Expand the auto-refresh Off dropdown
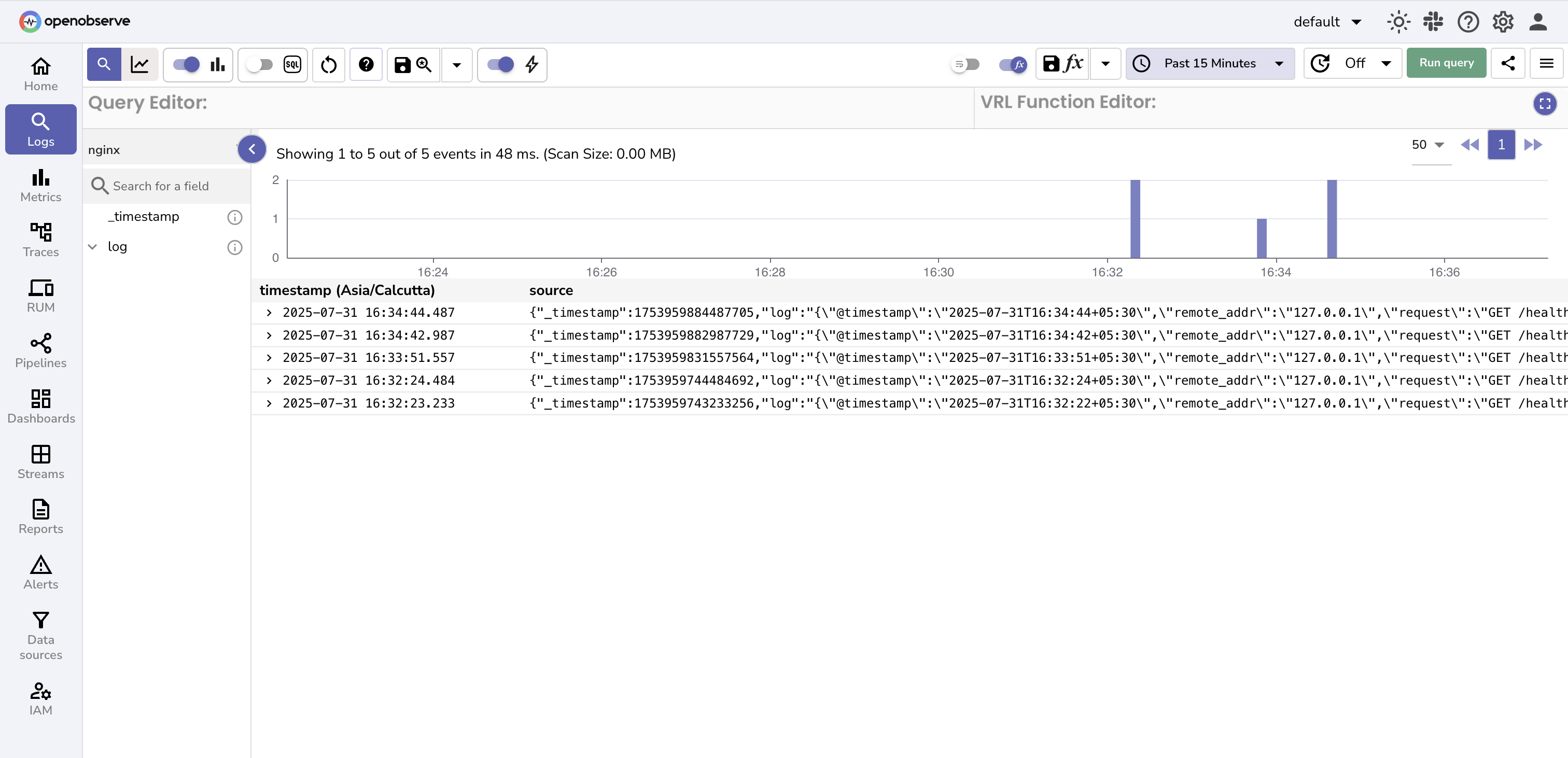1568x758 pixels. [1352, 63]
